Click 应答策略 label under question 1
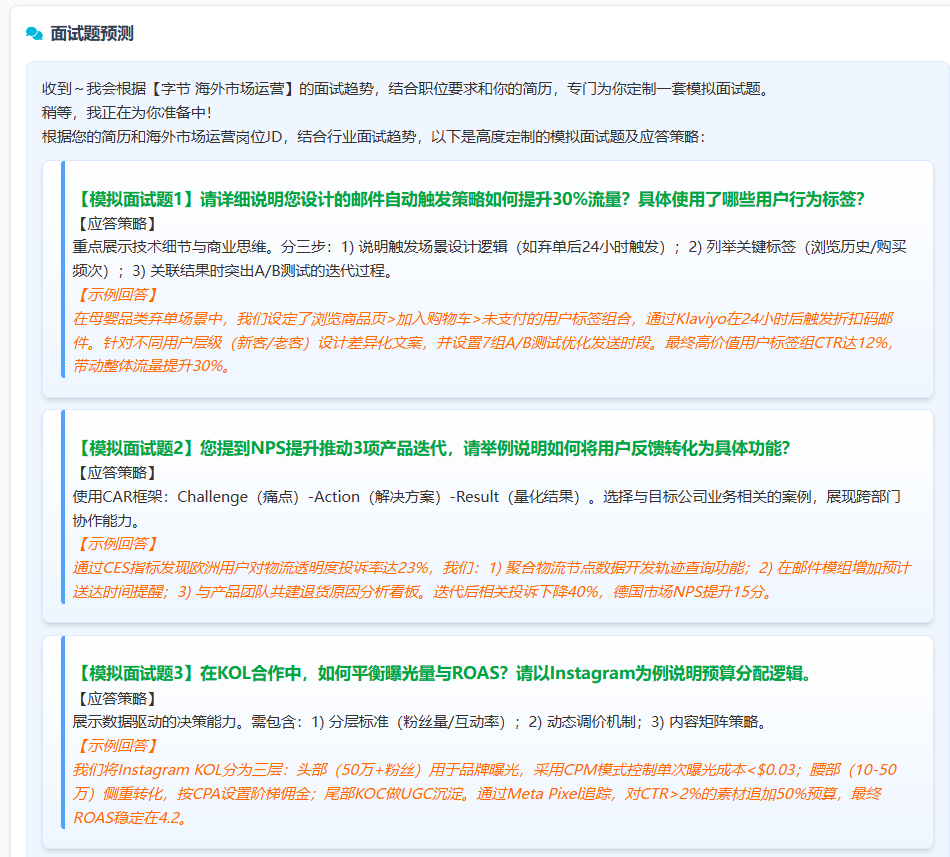The image size is (950, 857). (117, 224)
